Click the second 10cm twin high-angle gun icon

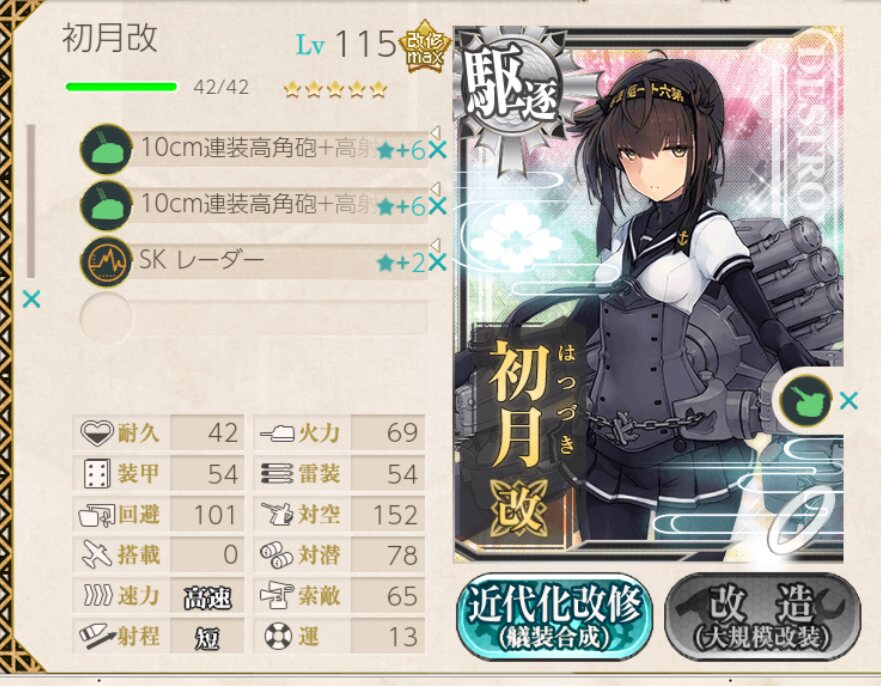click(106, 206)
